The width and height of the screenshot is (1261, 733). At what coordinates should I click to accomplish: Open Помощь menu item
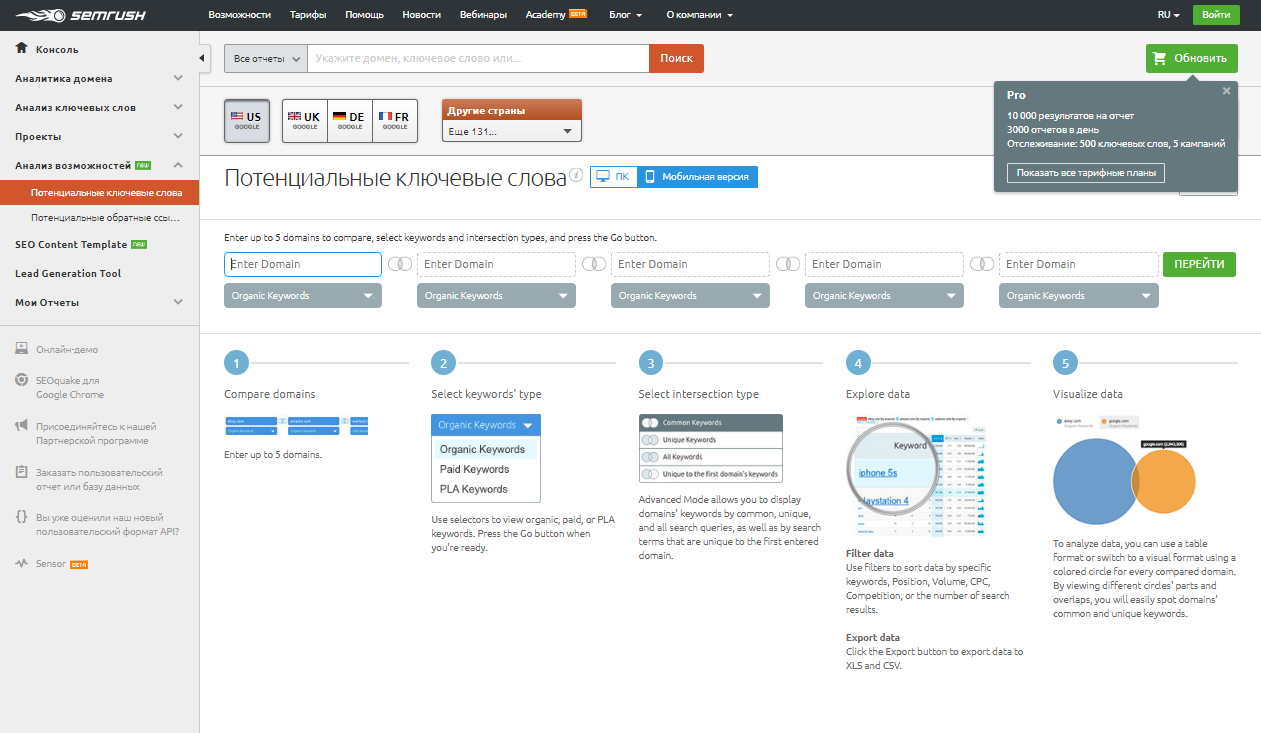pyautogui.click(x=364, y=15)
